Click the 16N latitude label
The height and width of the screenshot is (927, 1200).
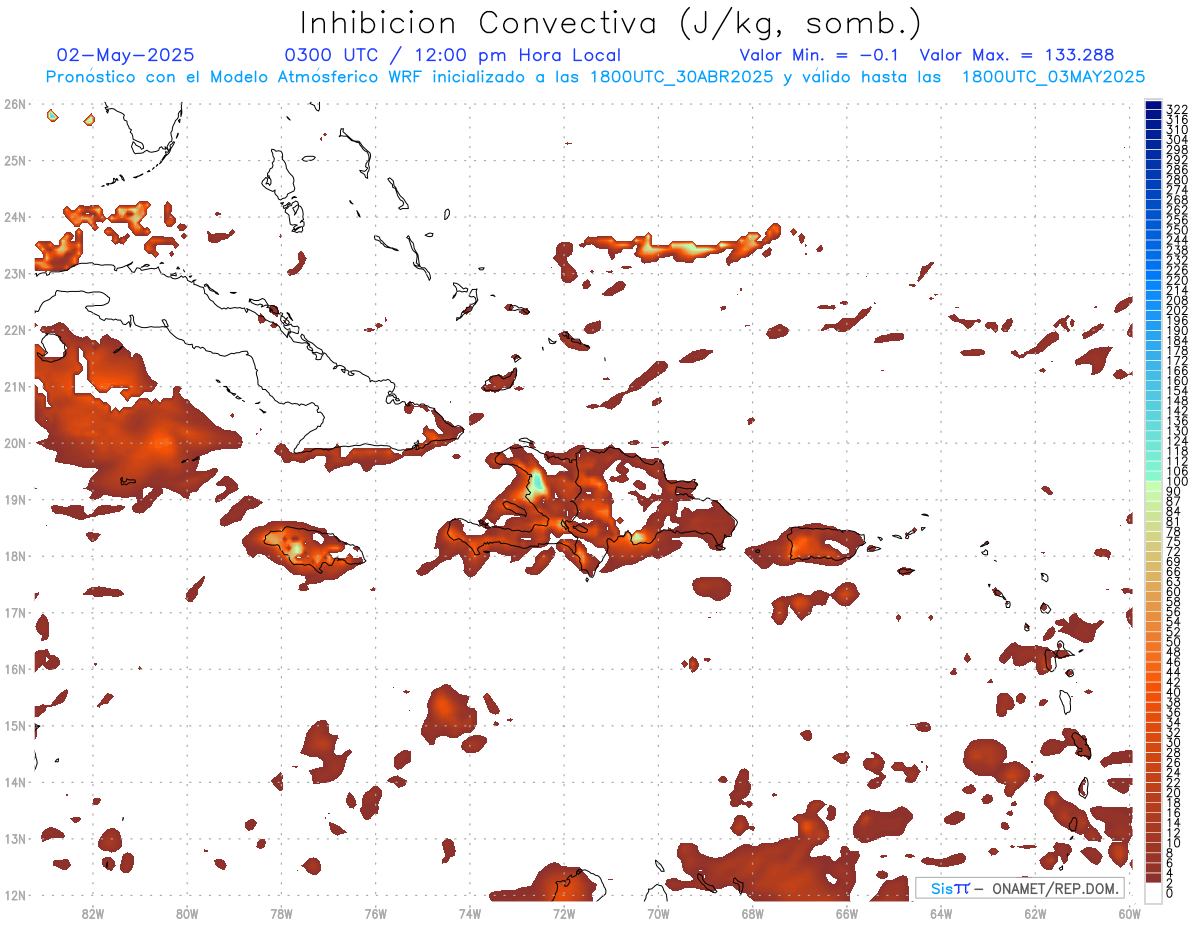(x=14, y=669)
